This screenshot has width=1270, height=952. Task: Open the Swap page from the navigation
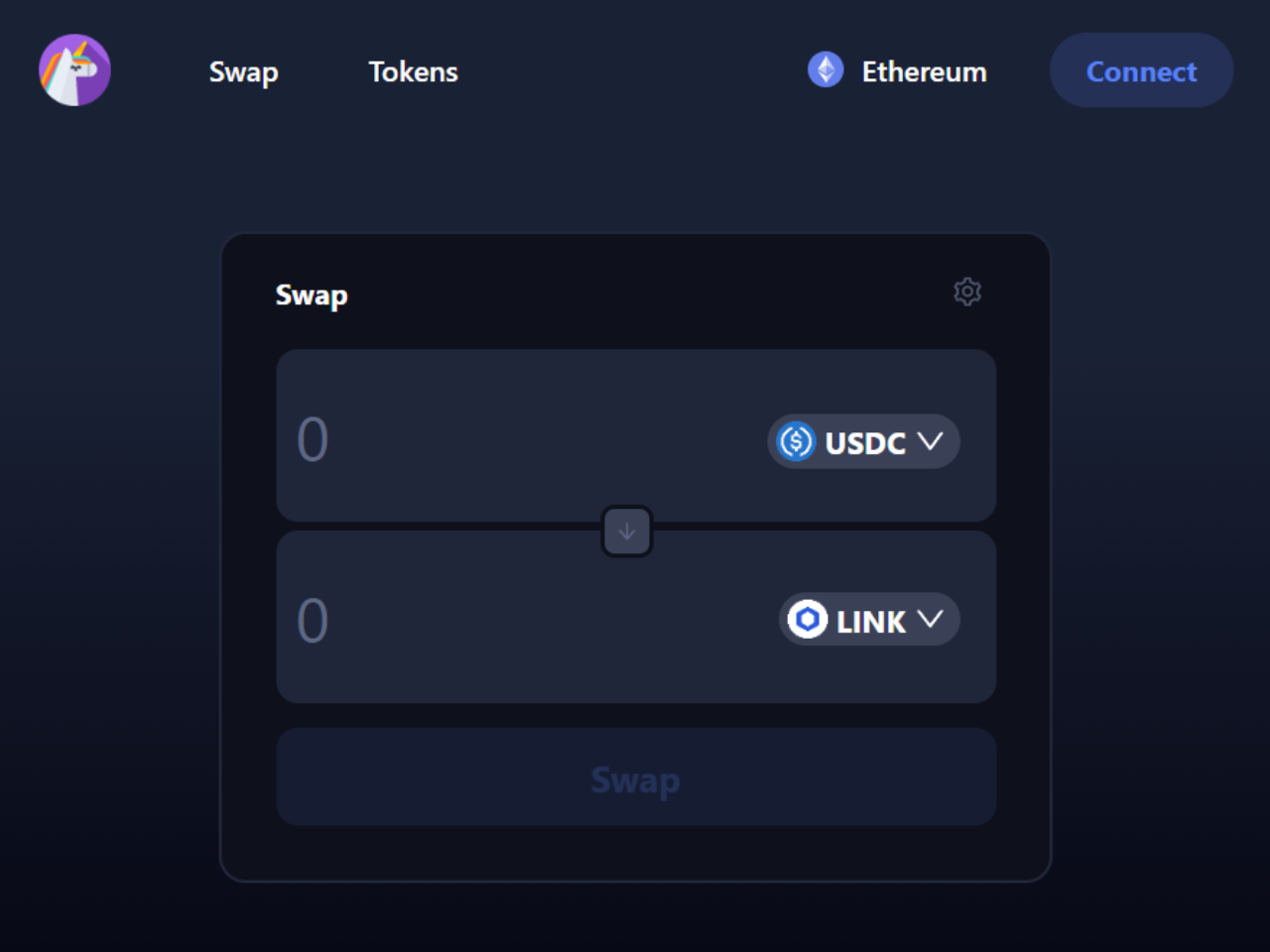(x=243, y=71)
